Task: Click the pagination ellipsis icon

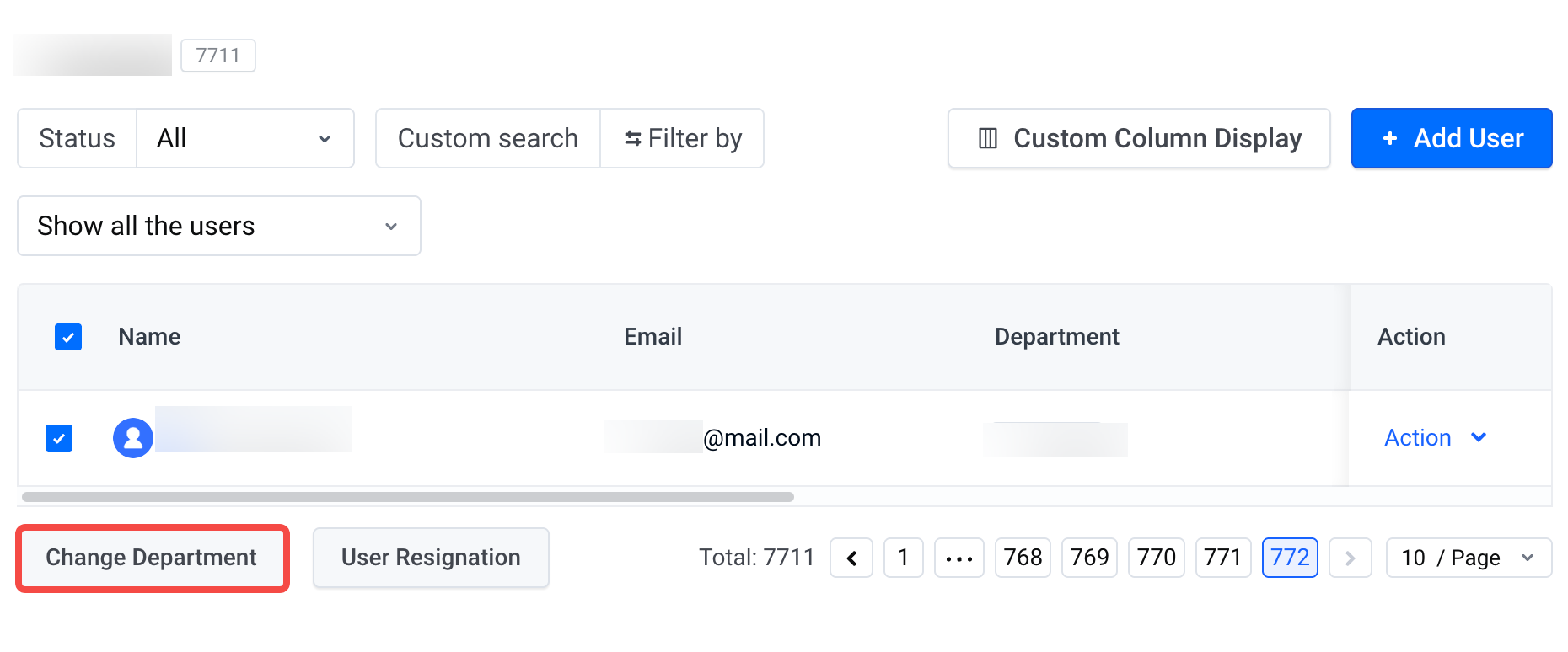Action: 959,558
